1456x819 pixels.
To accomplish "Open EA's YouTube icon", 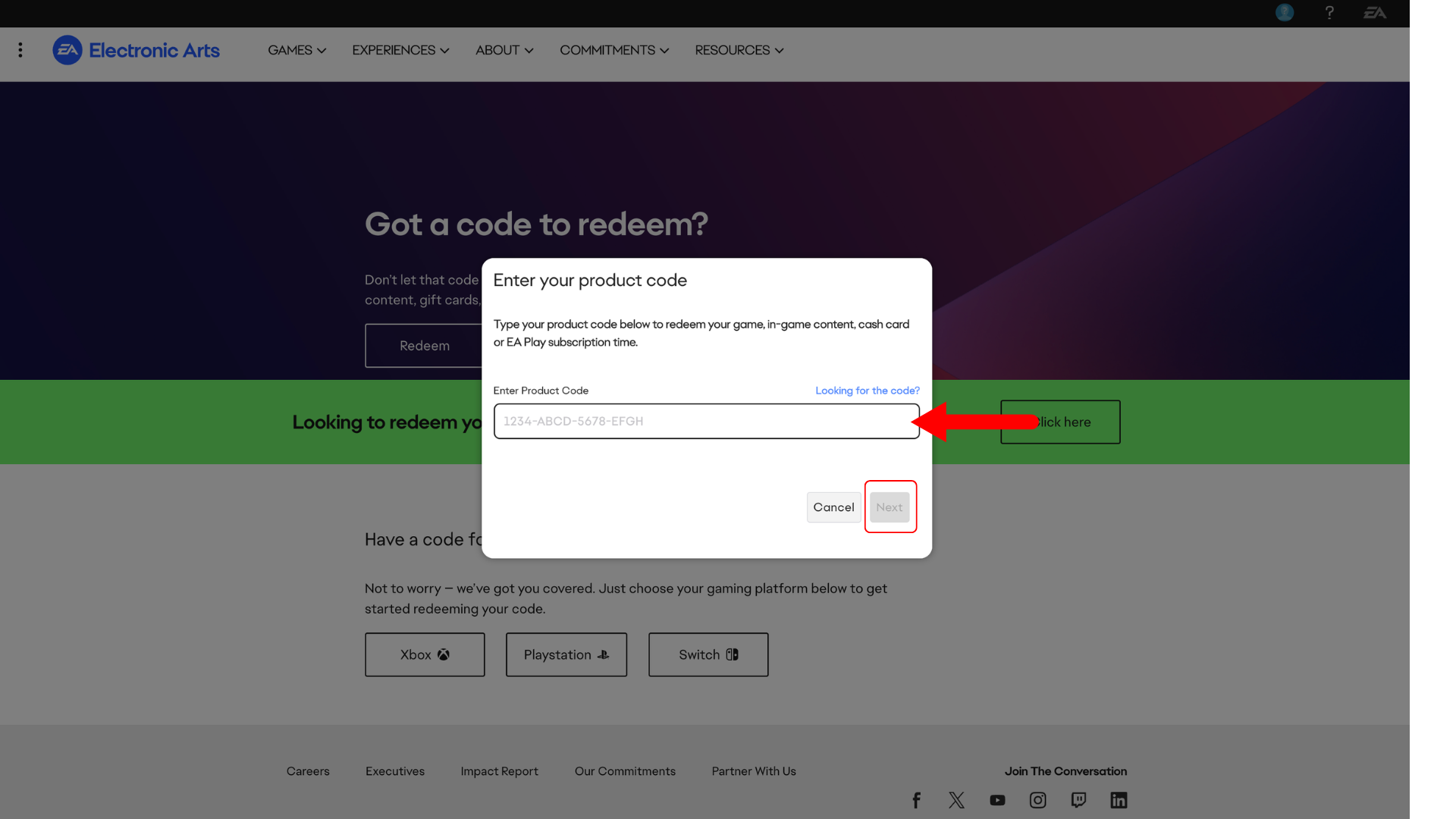I will tap(997, 800).
